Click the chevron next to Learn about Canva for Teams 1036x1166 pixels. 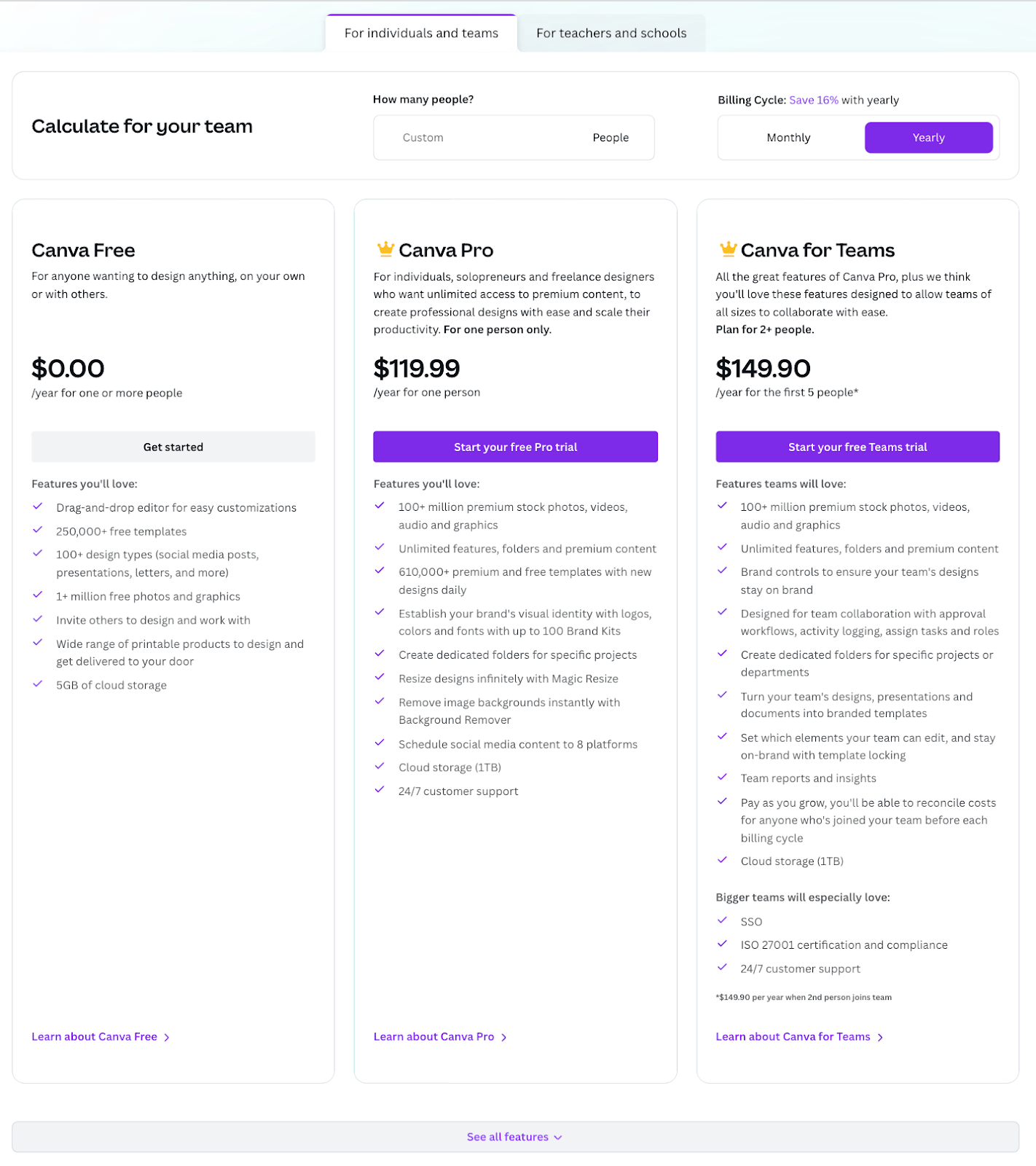(x=880, y=1036)
